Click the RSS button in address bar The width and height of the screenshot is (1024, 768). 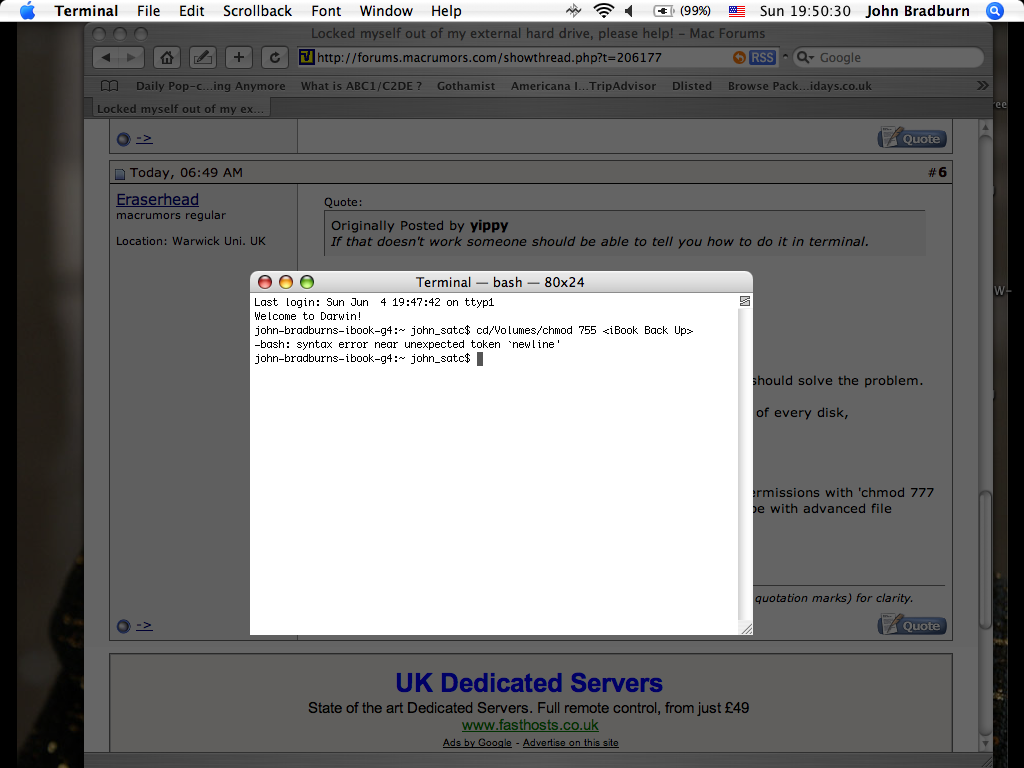point(761,57)
